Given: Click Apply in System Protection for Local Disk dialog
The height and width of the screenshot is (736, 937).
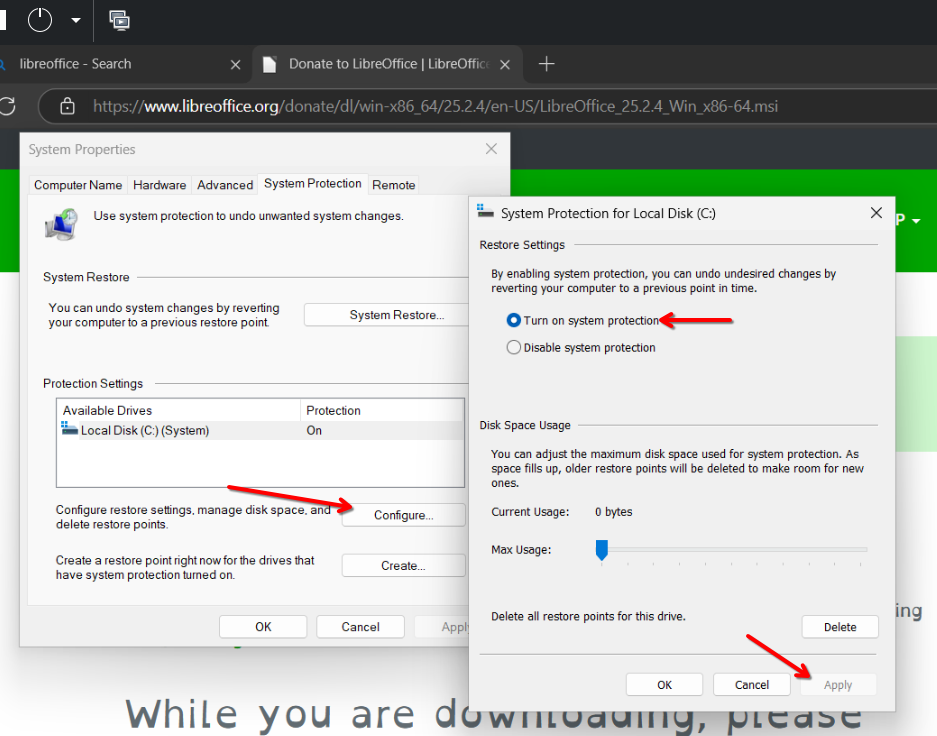Looking at the screenshot, I should pos(838,685).
